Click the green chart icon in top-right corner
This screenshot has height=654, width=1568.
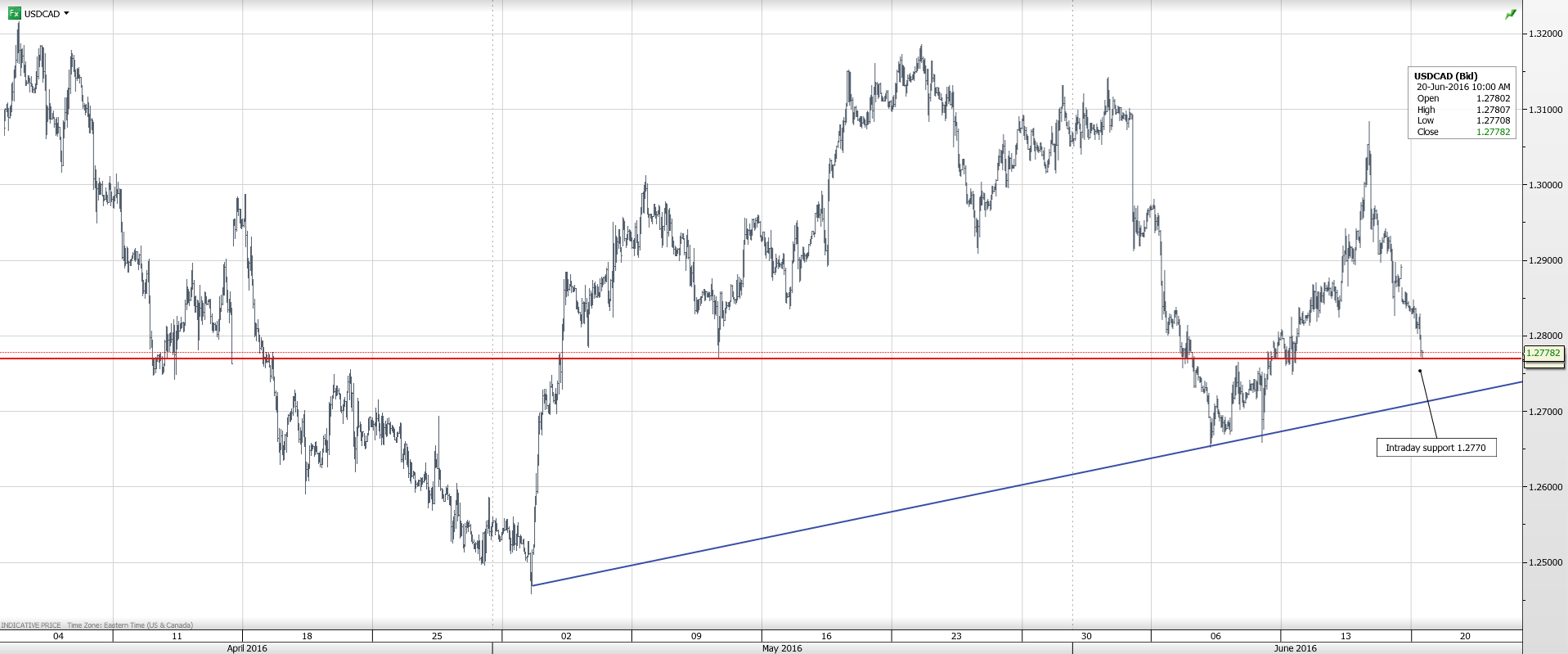tap(1511, 15)
